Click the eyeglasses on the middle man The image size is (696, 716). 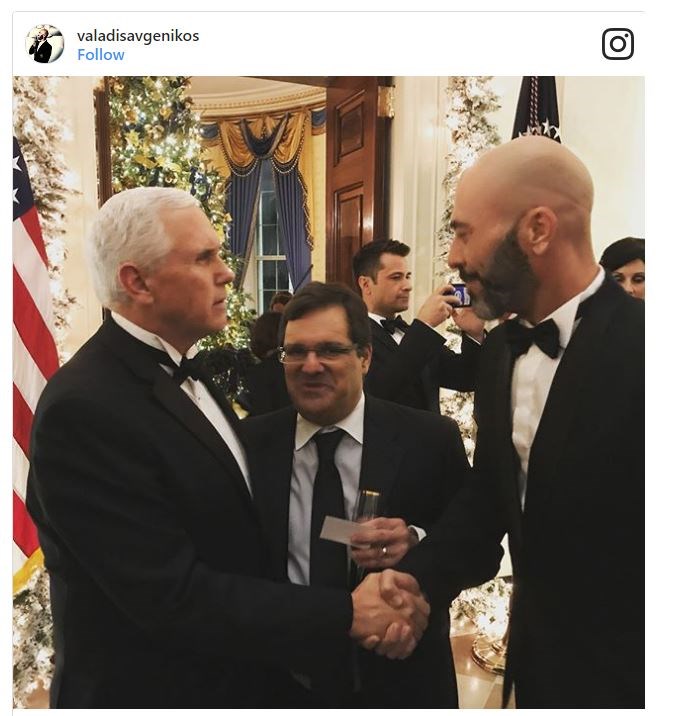pos(317,353)
